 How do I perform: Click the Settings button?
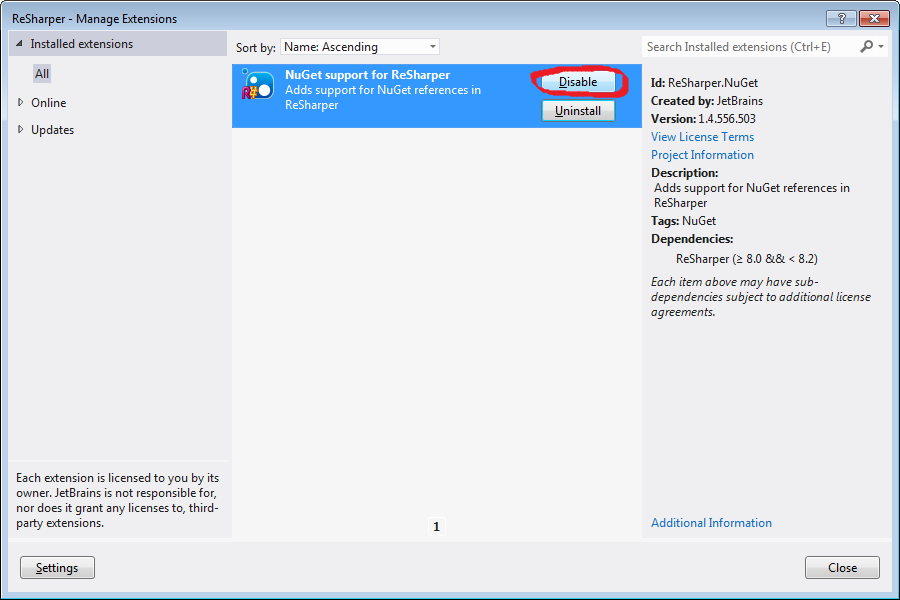tap(57, 567)
